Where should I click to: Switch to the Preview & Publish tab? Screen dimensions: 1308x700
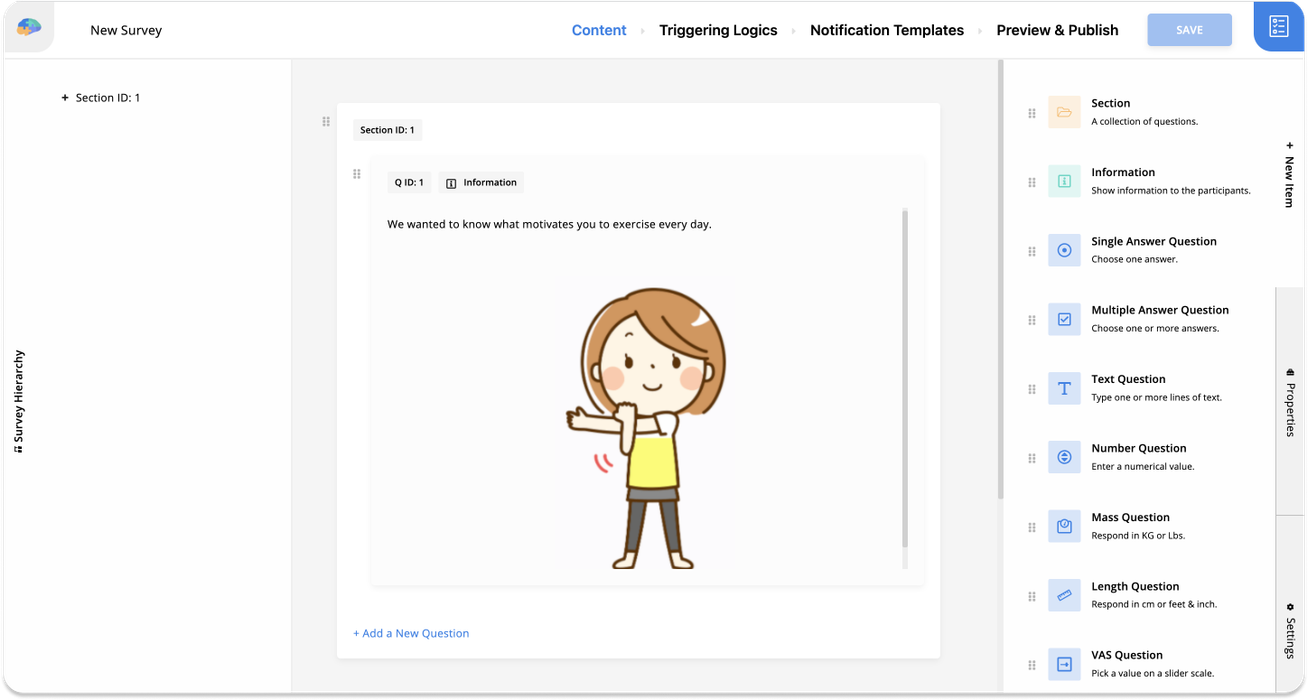coord(1057,30)
